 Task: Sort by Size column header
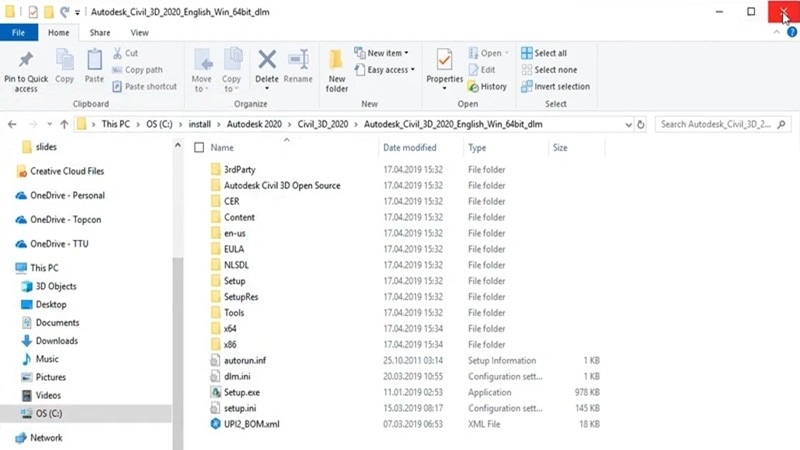pyautogui.click(x=560, y=147)
